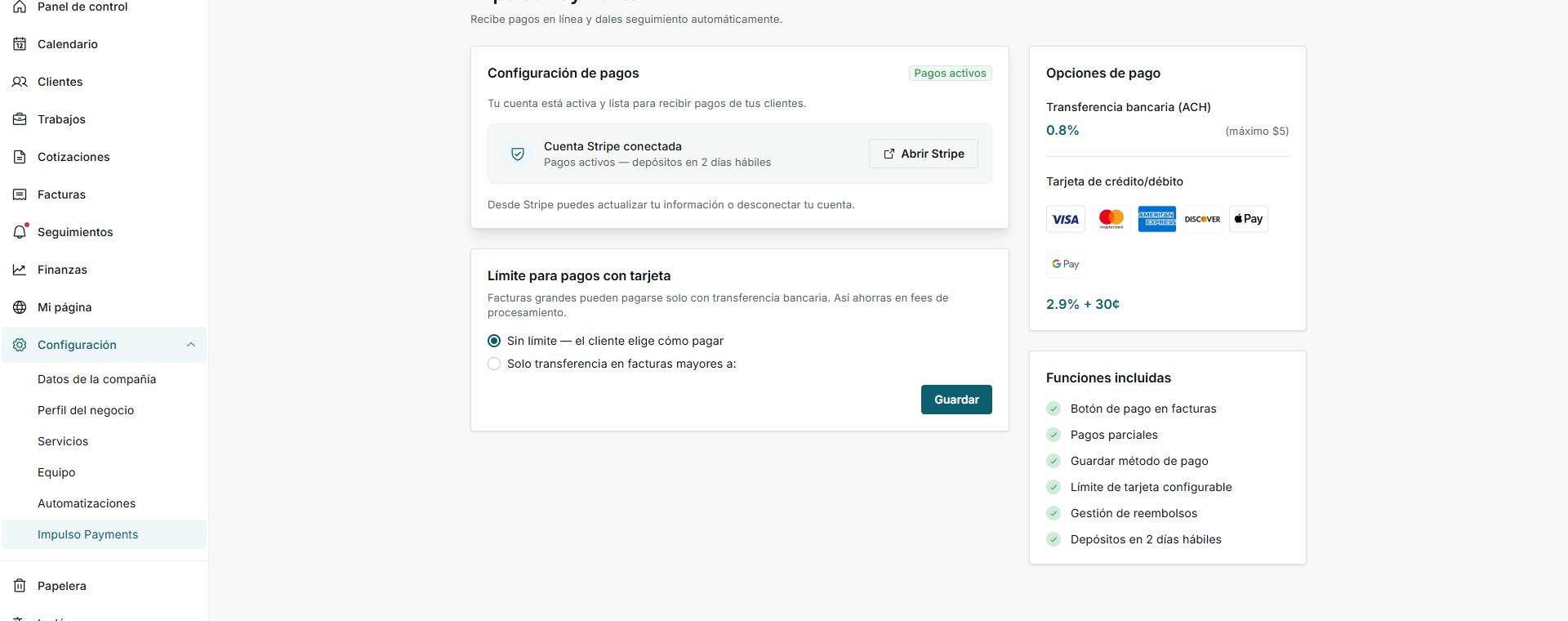Go to Mi página
This screenshot has width=1568, height=621.
104,307
